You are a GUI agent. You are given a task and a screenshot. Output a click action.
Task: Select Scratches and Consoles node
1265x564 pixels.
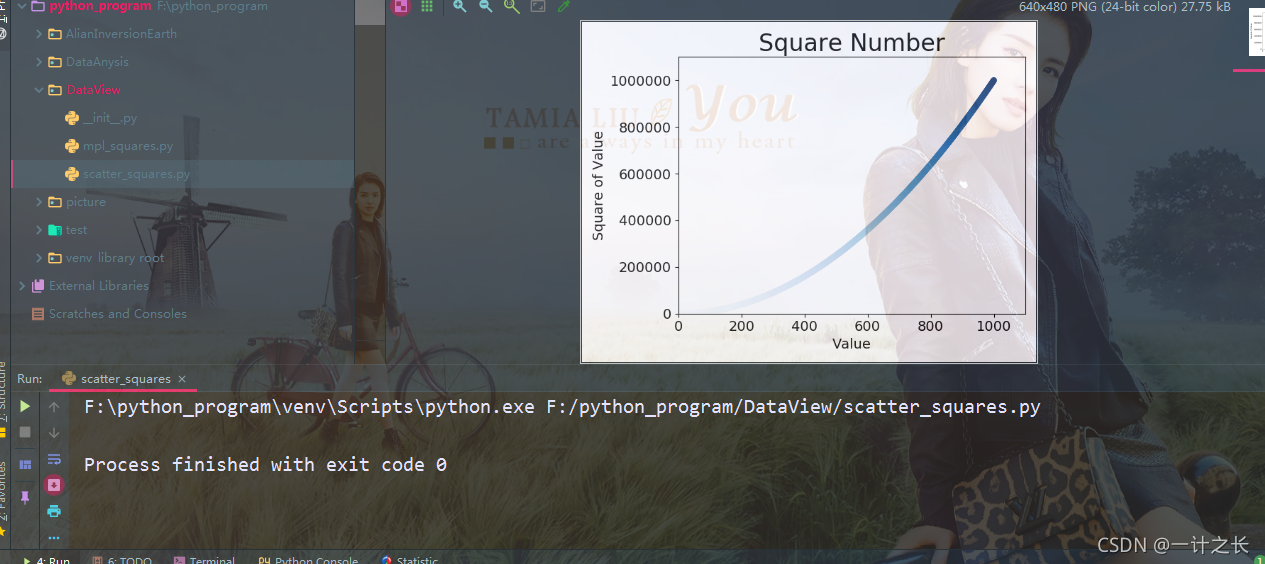118,314
